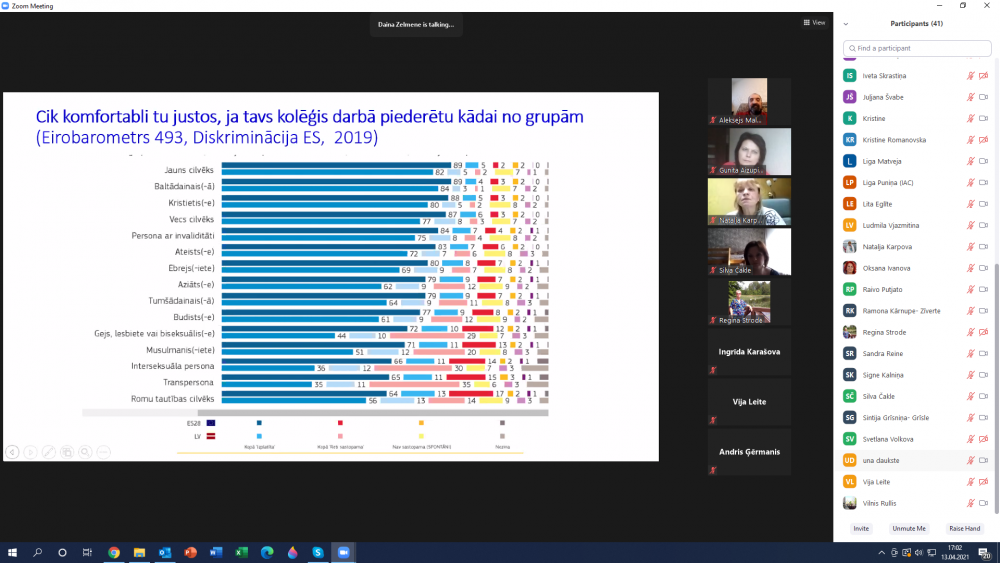1000x563 pixels.
Task: Select Raivo Putjato in participants list
Action: coord(882,289)
